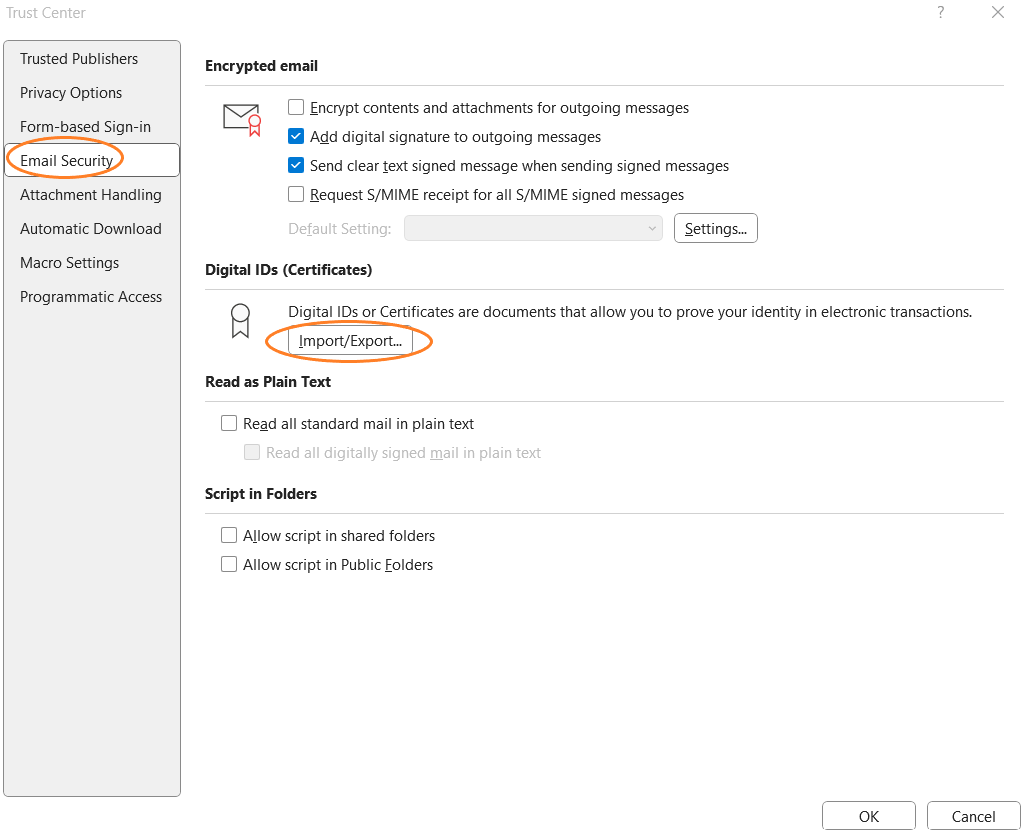Screen dimensions: 1023x832
Task: Open encrypted email Settings dialog
Action: (x=715, y=228)
